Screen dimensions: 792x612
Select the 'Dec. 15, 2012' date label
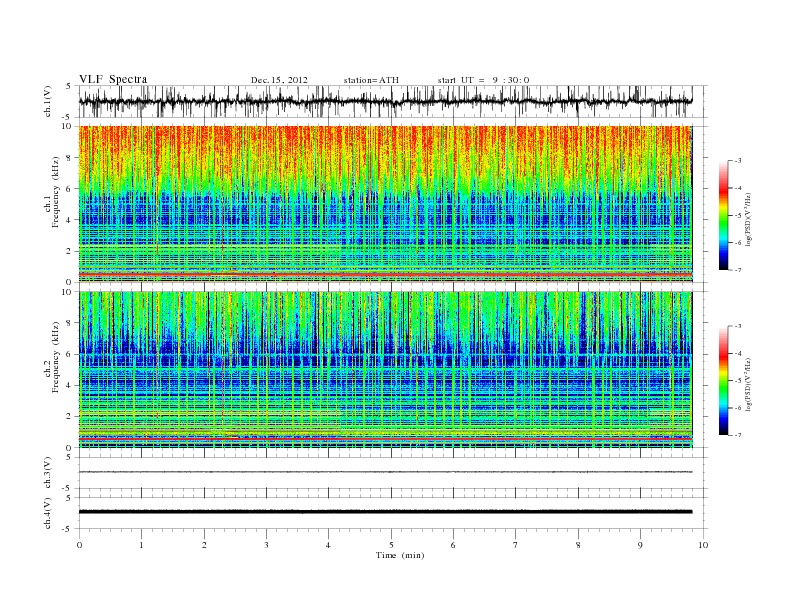click(x=279, y=80)
